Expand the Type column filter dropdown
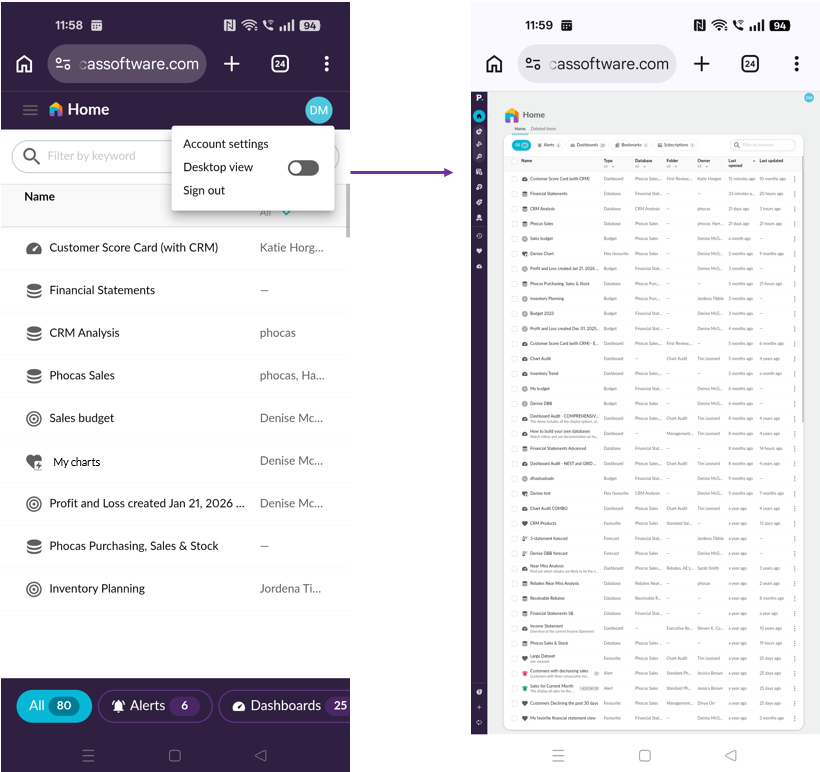The height and width of the screenshot is (772, 820). click(614, 166)
